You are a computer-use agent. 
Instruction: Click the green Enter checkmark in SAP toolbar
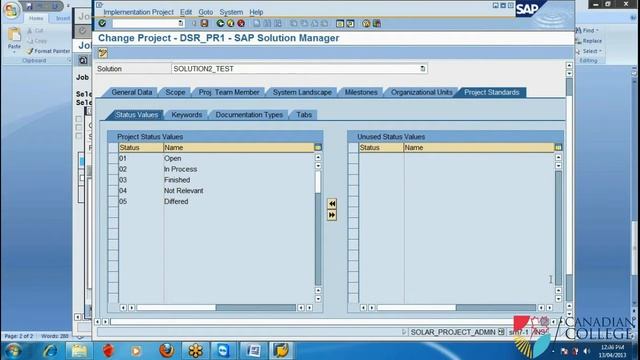pos(102,23)
